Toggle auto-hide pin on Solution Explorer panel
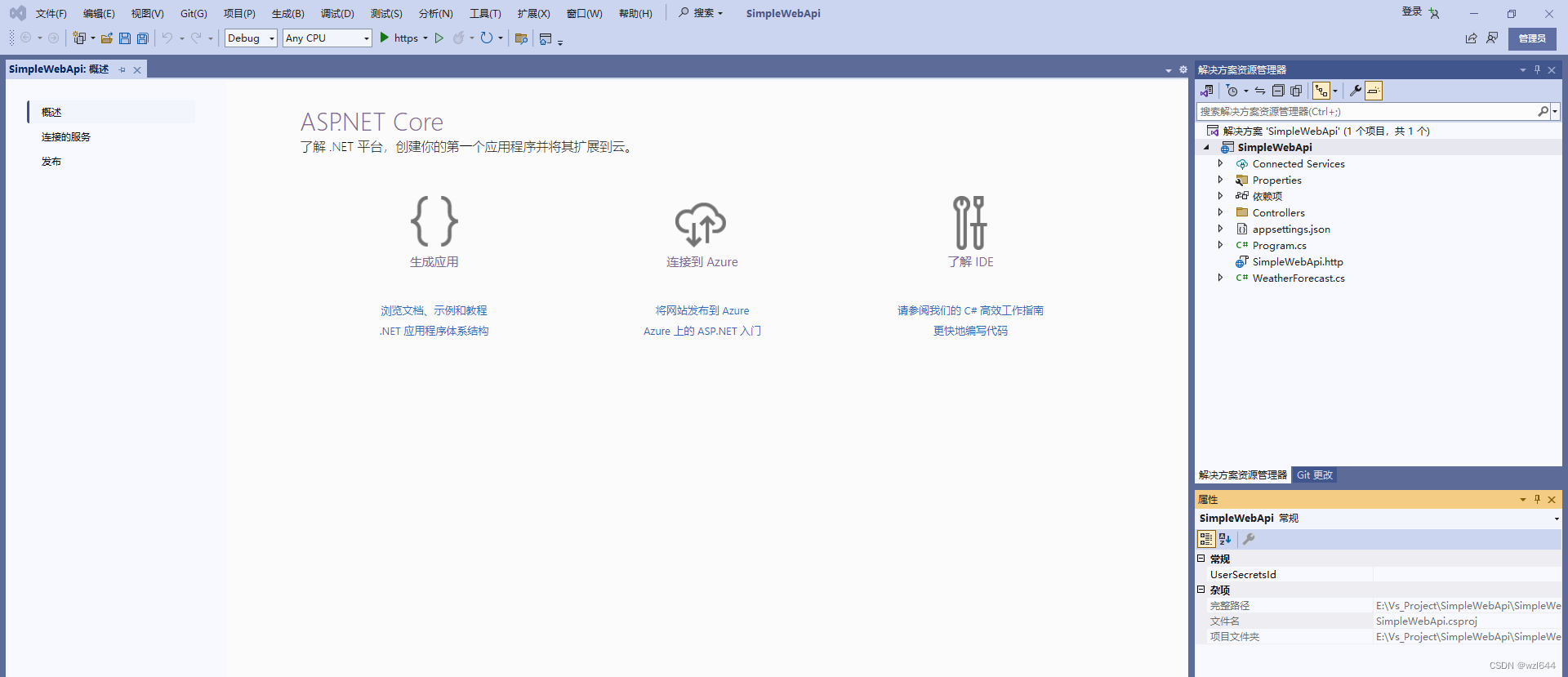 (1537, 69)
